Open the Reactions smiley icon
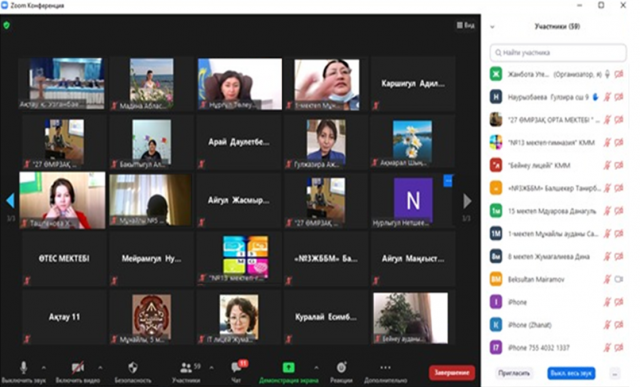The height and width of the screenshot is (387, 640). coord(341,367)
